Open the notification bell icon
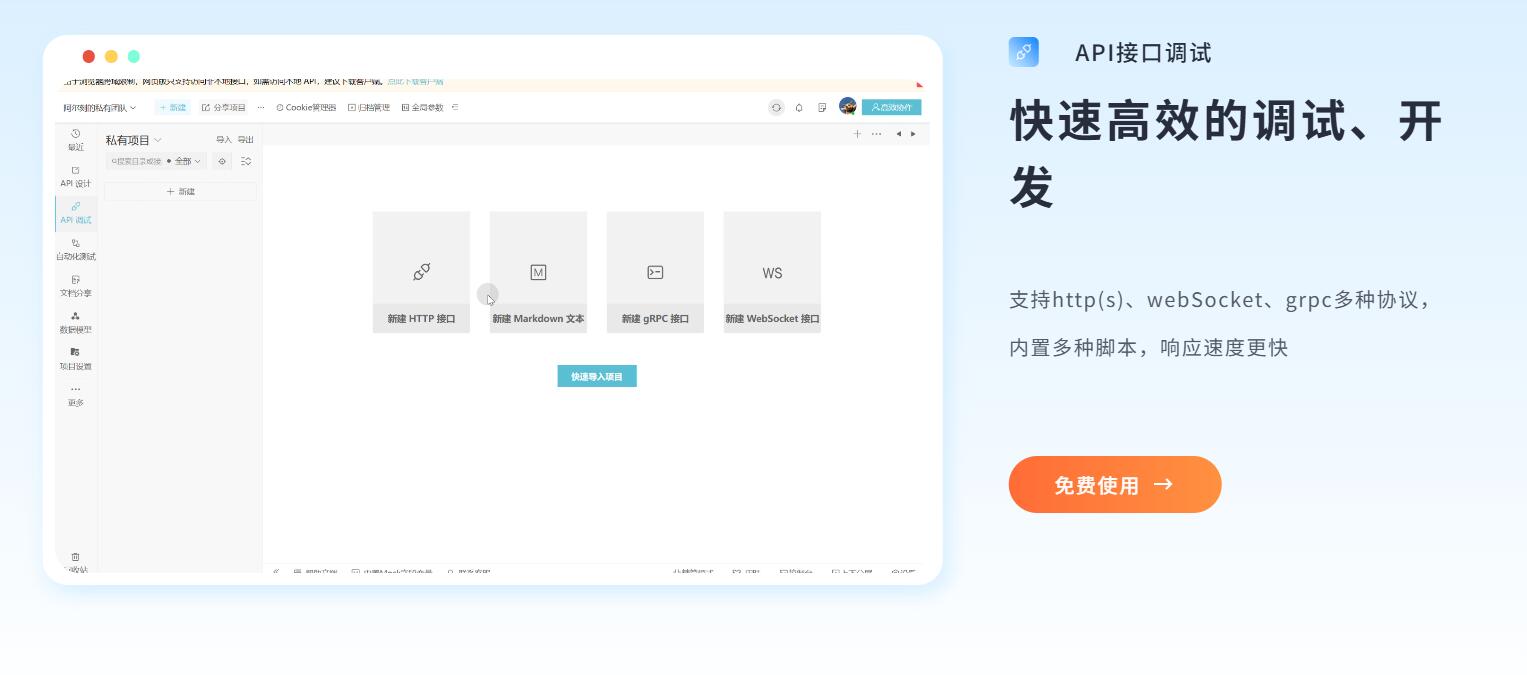This screenshot has width=1527, height=675. tap(799, 107)
